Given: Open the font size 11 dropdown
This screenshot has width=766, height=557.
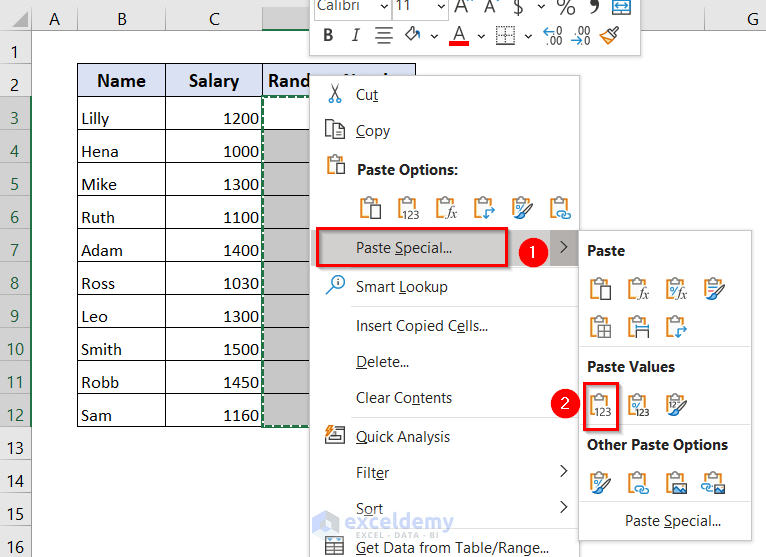Looking at the screenshot, I should click(x=441, y=6).
